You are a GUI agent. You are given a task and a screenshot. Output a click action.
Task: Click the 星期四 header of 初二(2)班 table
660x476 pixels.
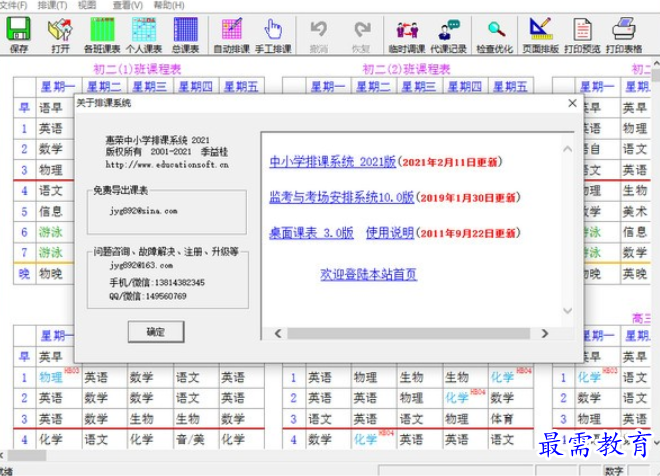tap(465, 86)
